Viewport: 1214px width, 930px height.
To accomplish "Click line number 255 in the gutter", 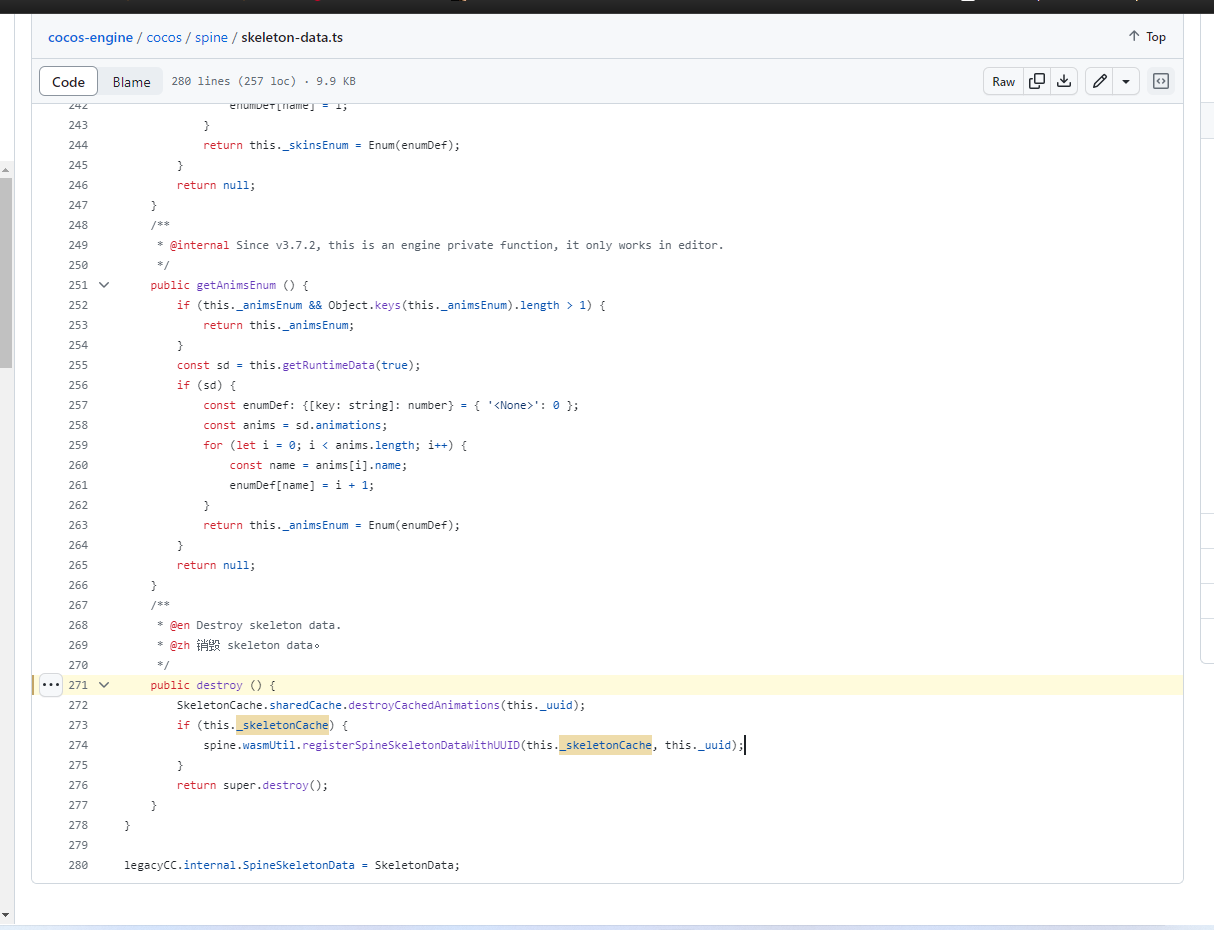I will click(x=78, y=365).
